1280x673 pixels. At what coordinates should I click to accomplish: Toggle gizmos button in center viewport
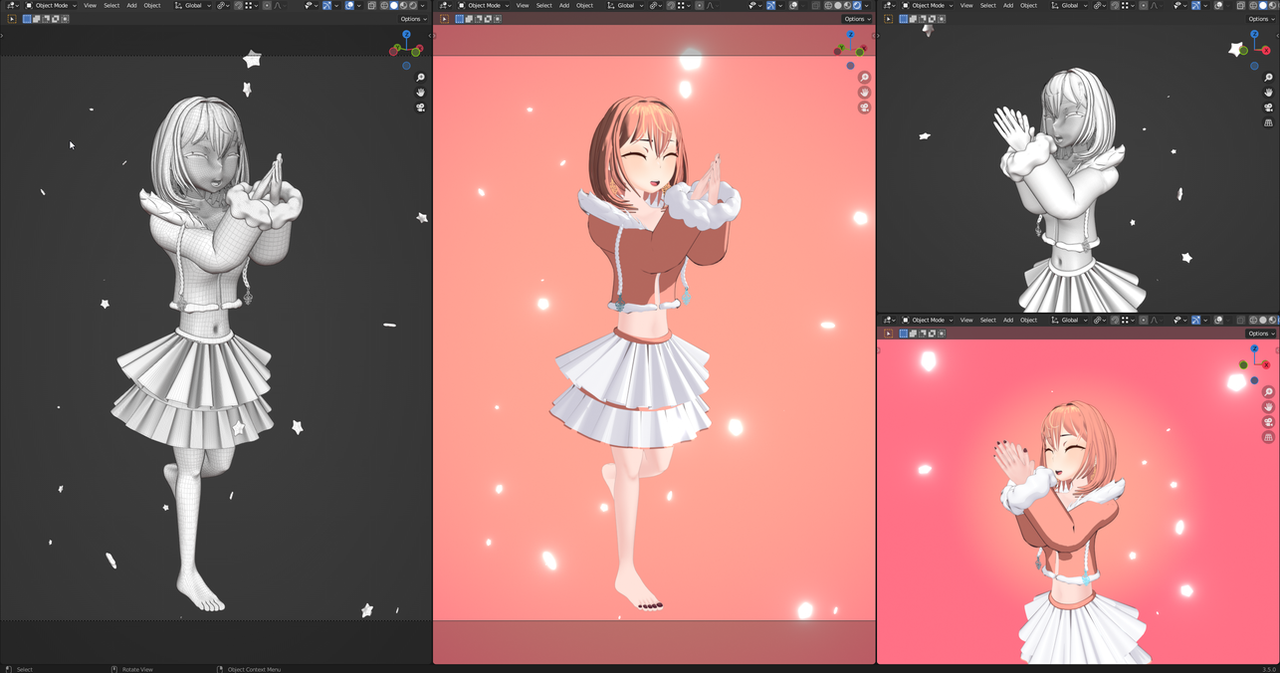[x=771, y=5]
